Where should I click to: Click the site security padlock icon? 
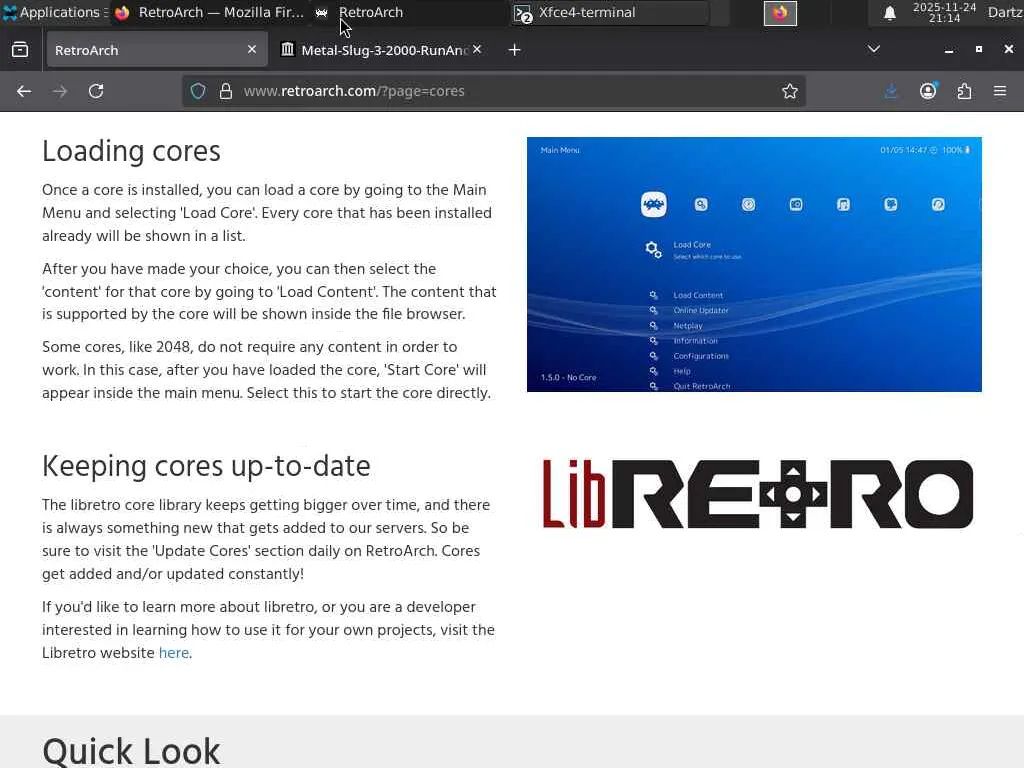[x=226, y=91]
